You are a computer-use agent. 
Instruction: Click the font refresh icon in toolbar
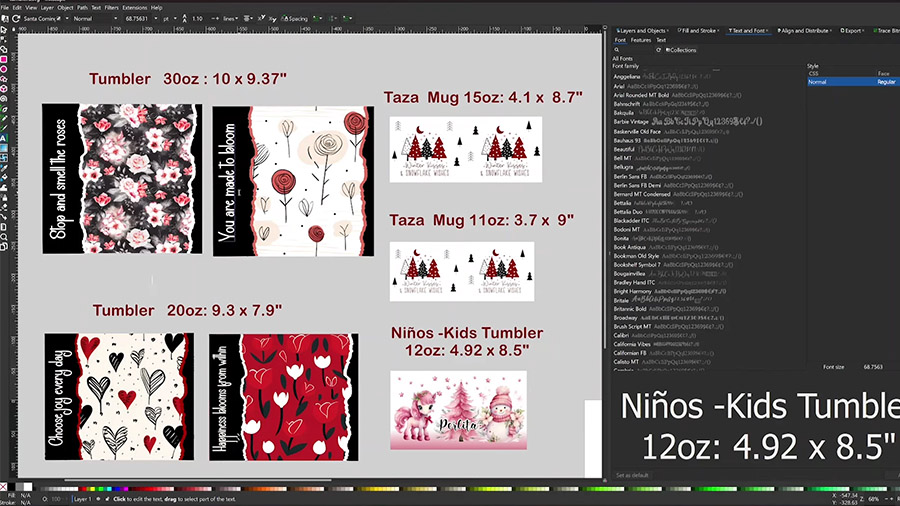point(16,18)
